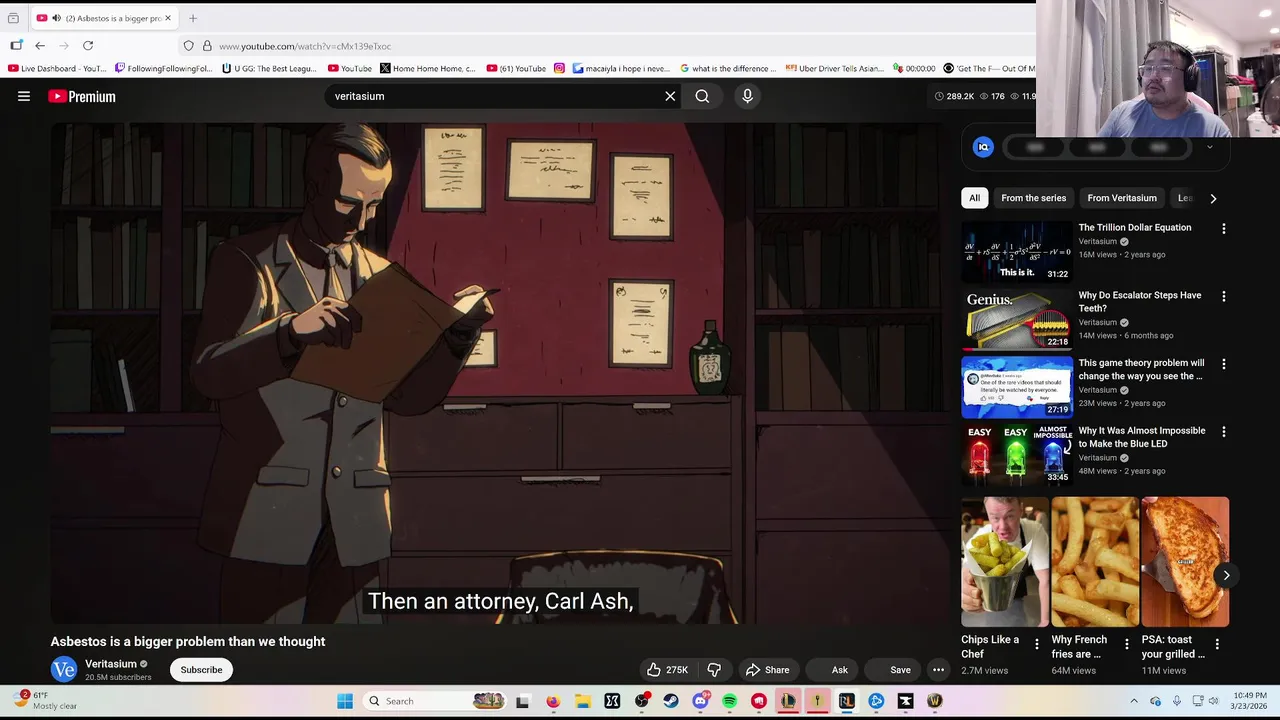The width and height of the screenshot is (1280, 720).
Task: Like the Asbestos video
Action: pos(667,670)
